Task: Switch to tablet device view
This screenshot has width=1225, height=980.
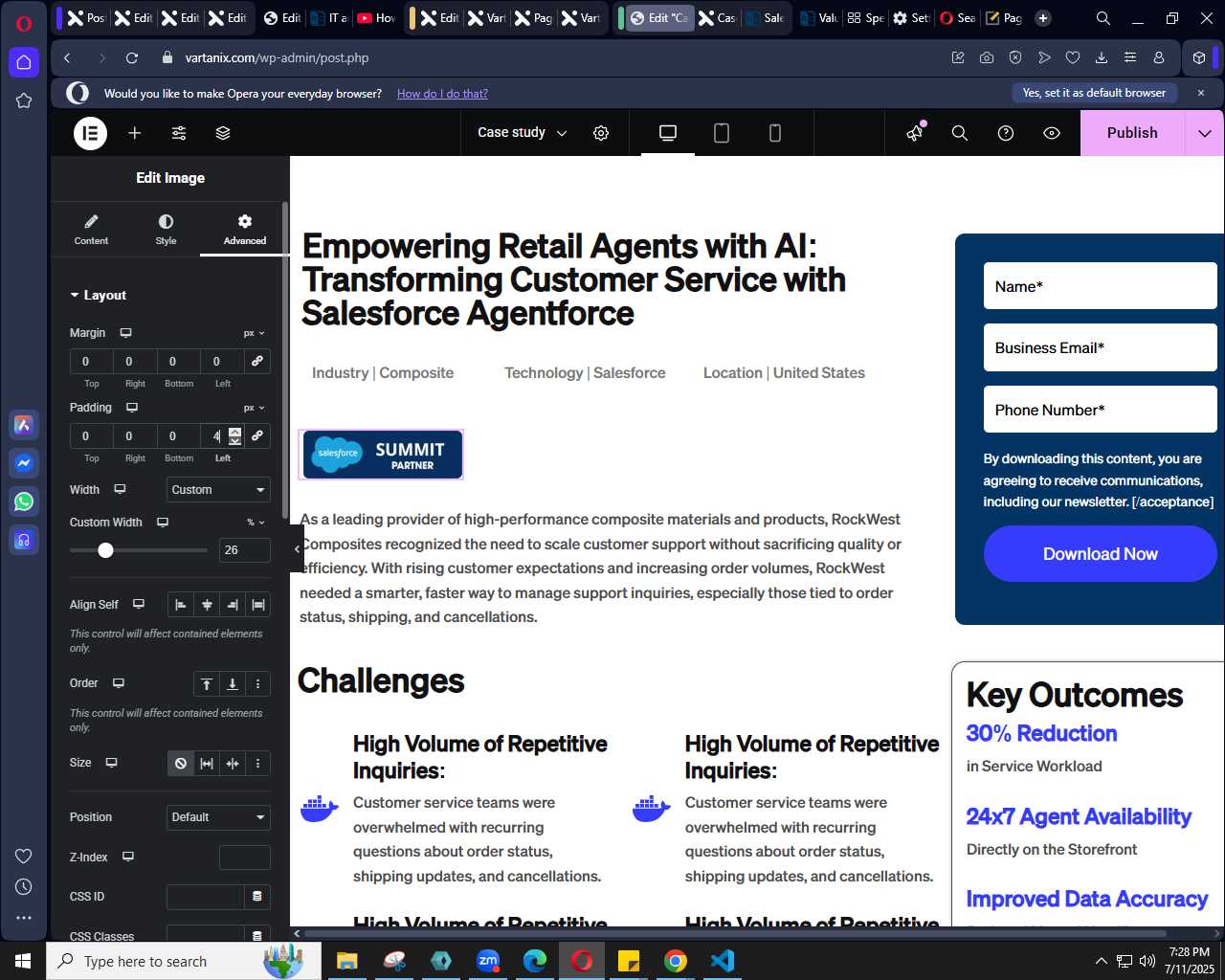Action: click(x=722, y=133)
